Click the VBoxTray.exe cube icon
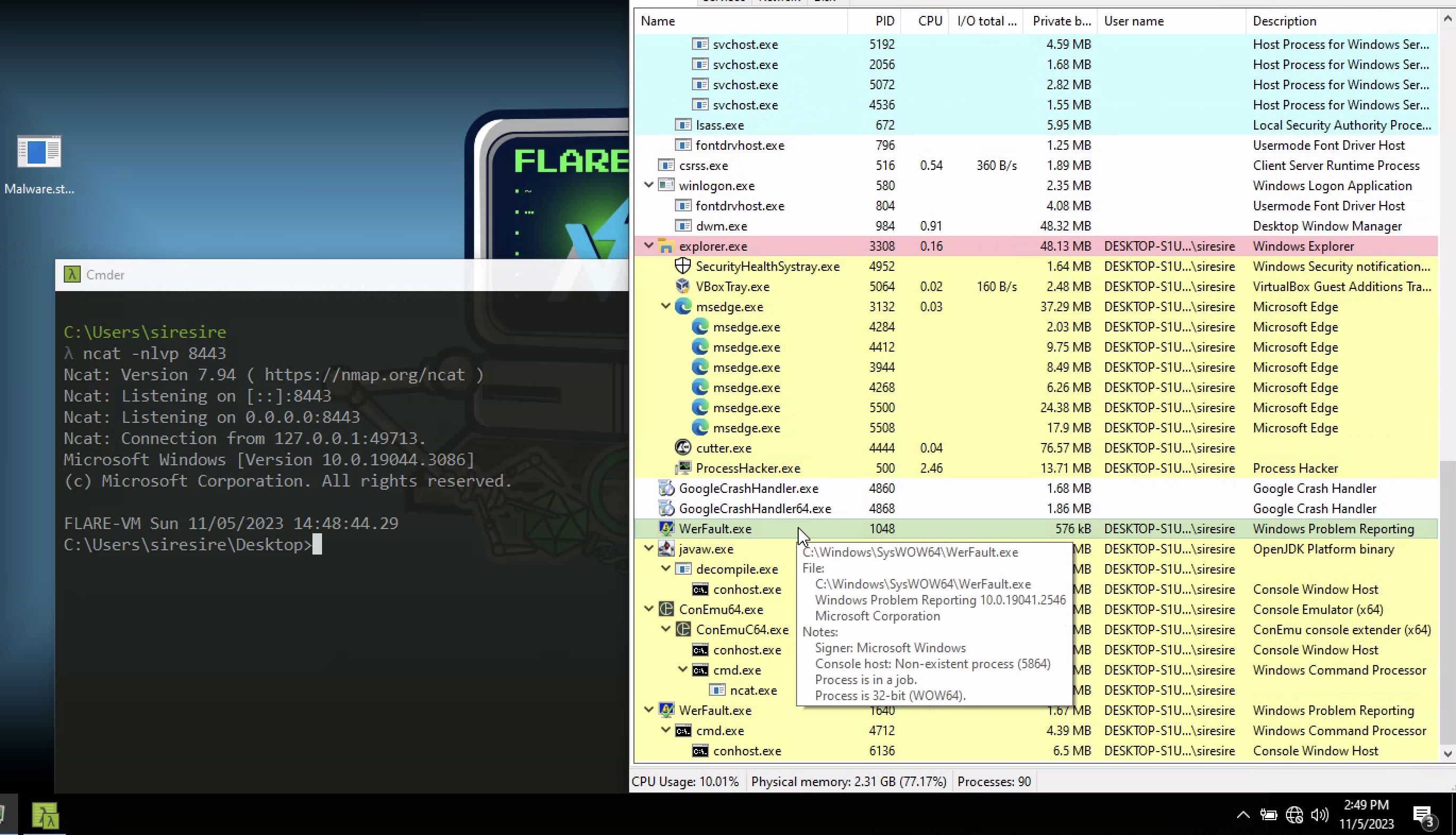This screenshot has height=835, width=1456. click(683, 287)
